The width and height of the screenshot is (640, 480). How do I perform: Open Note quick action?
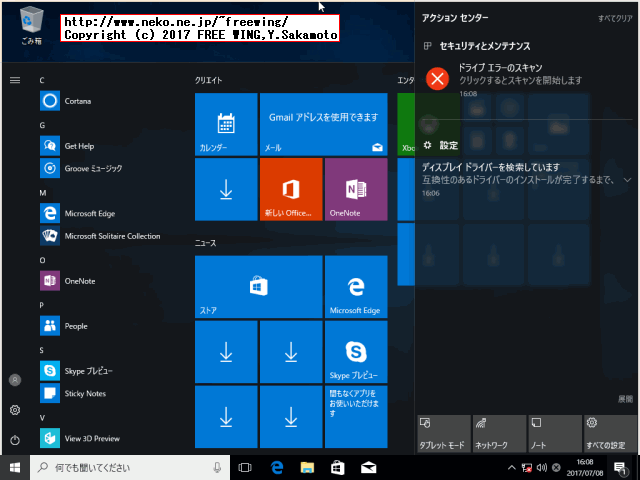pyautogui.click(x=555, y=434)
